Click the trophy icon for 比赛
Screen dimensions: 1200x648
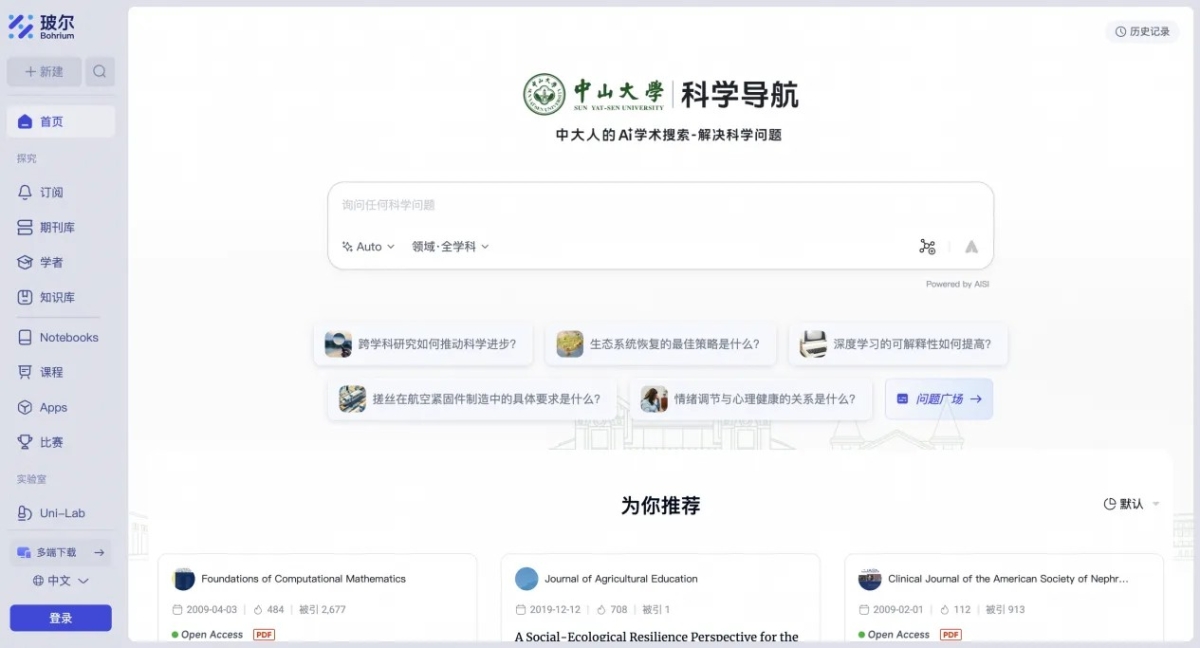(x=25, y=442)
